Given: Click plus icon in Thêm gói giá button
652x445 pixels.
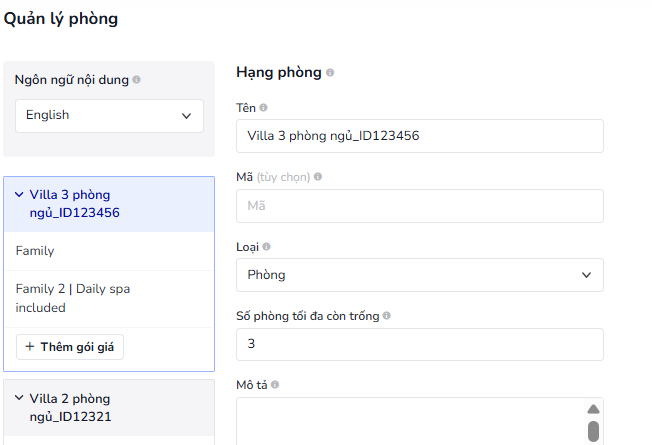Looking at the screenshot, I should click(30, 346).
